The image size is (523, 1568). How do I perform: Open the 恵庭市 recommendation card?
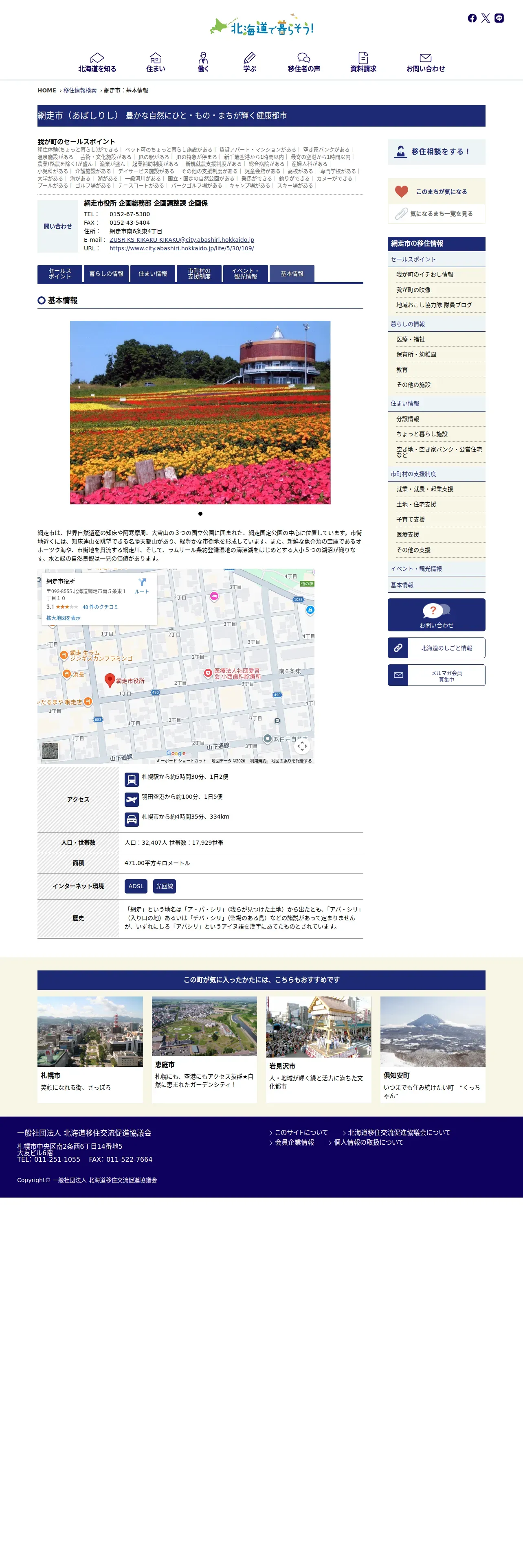pos(204,1049)
